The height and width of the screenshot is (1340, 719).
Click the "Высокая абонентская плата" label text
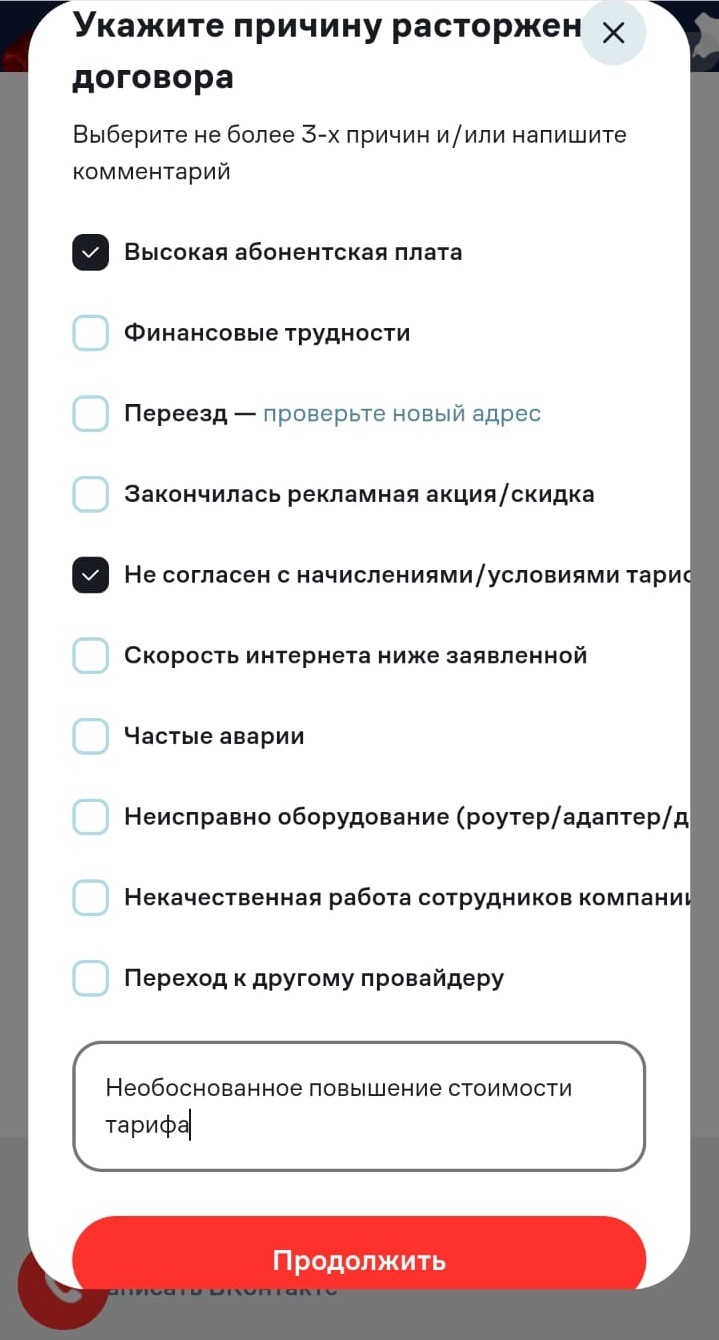(292, 252)
